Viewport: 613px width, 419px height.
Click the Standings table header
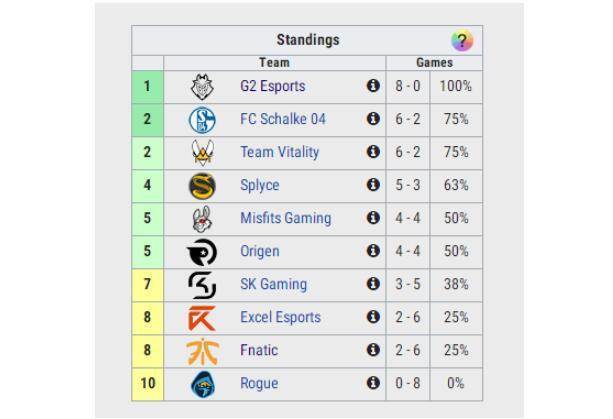coord(307,41)
